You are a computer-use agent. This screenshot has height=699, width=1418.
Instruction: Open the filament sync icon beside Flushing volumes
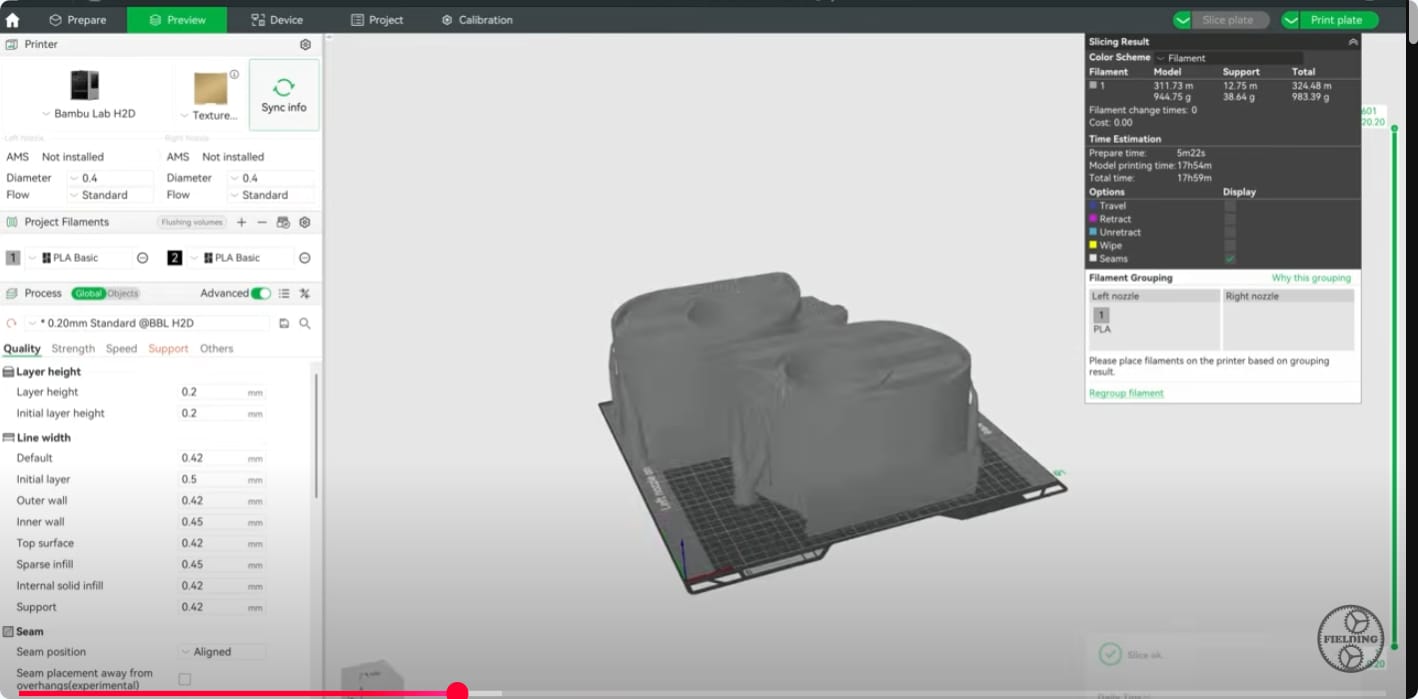[x=283, y=222]
